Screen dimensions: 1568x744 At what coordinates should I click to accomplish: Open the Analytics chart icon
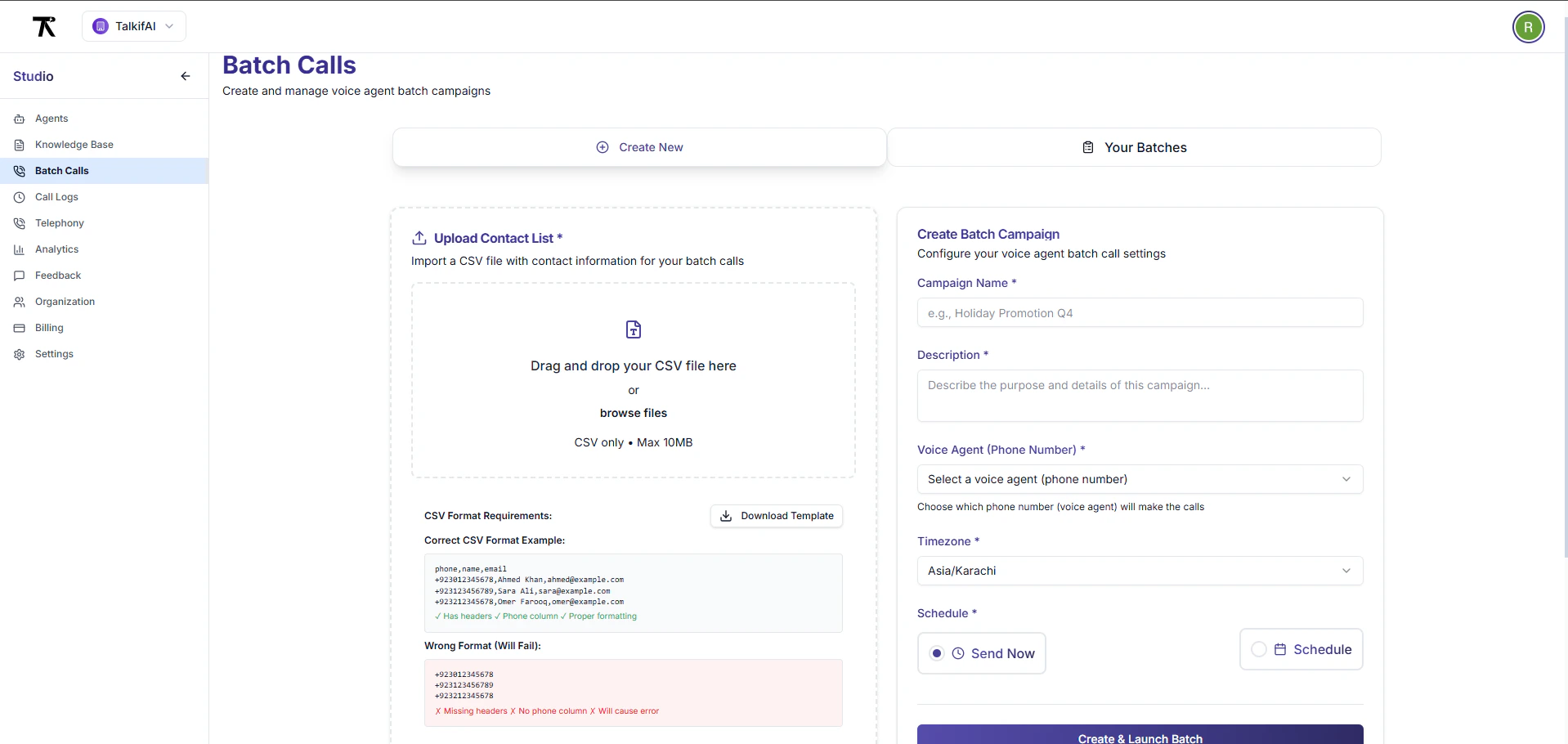click(x=19, y=249)
